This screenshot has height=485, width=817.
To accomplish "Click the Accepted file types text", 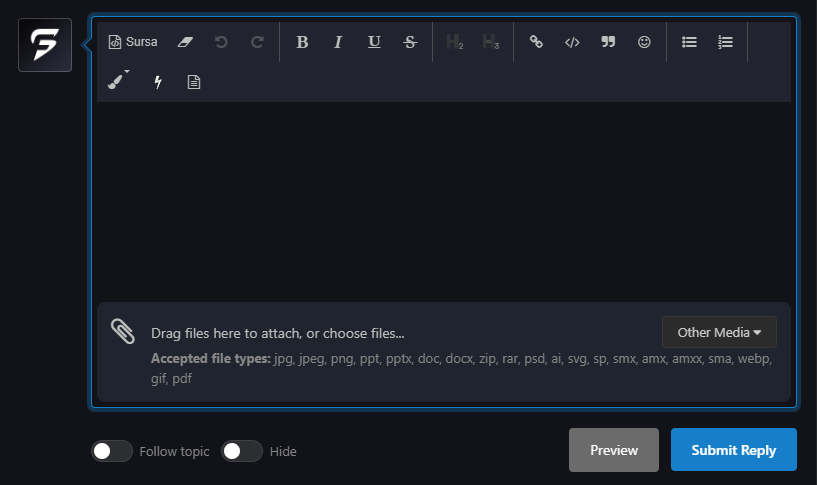I will tap(211, 358).
